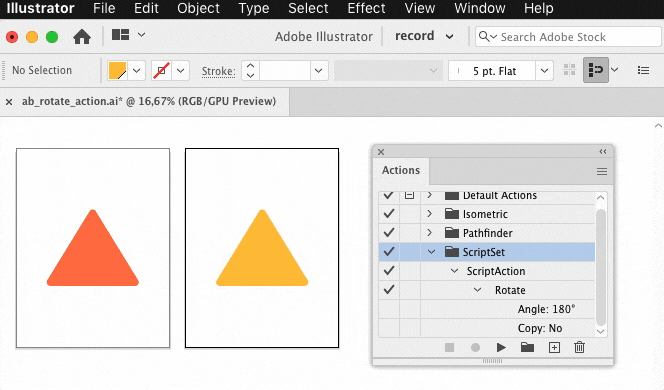Click the Play Current Selection button
664x390 pixels.
501,348
